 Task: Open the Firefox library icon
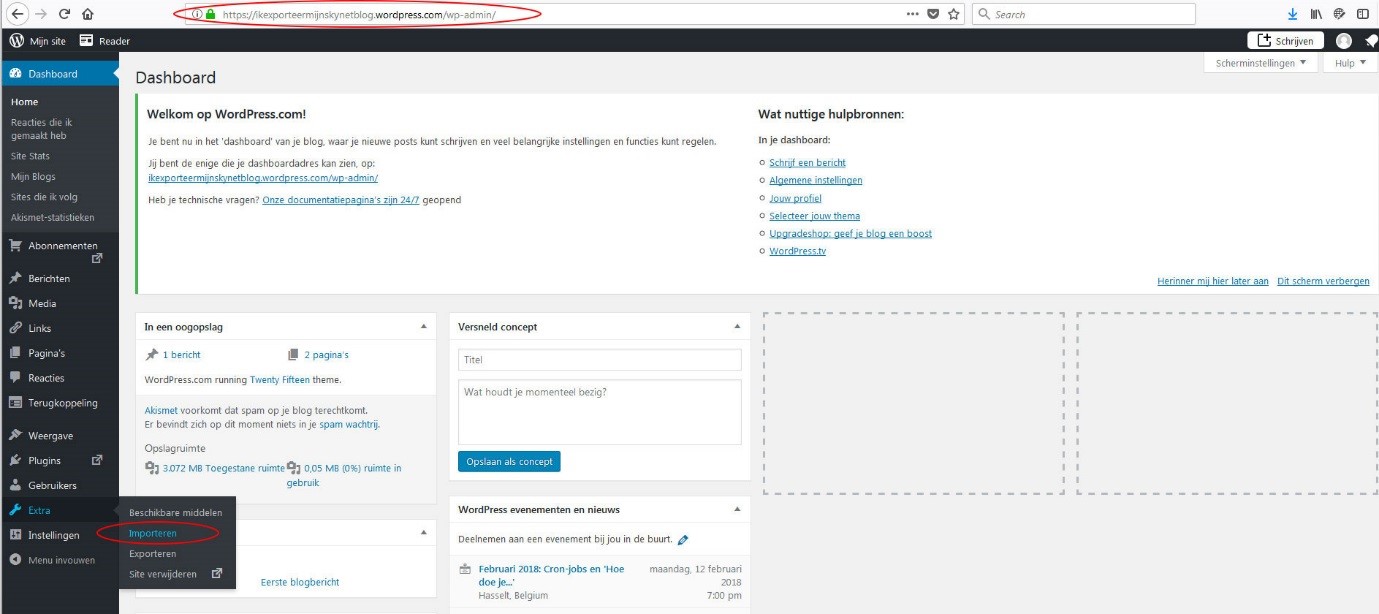pyautogui.click(x=1316, y=14)
